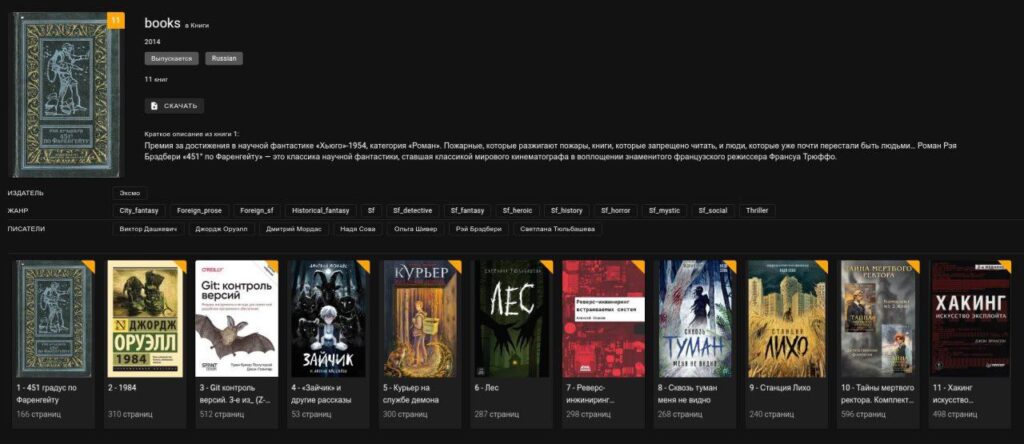1024x444 pixels.
Task: Click title '4 - «Зайчик» и другие рассказы'
Action: 321,394
